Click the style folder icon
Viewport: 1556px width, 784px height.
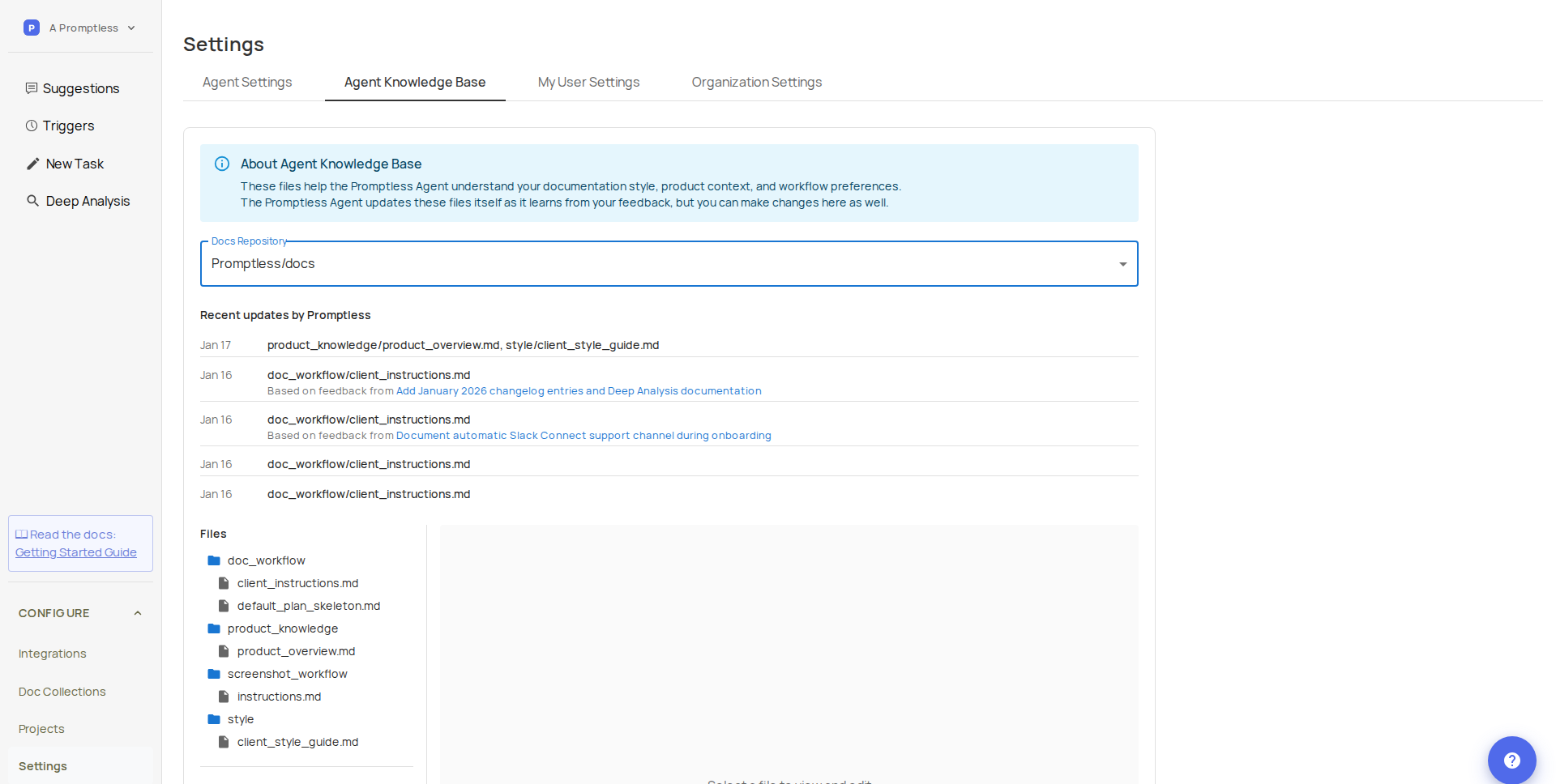click(215, 718)
